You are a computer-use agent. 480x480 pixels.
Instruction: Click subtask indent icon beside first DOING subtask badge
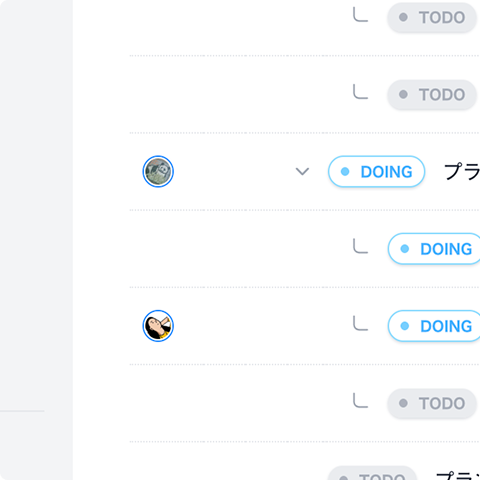(361, 246)
